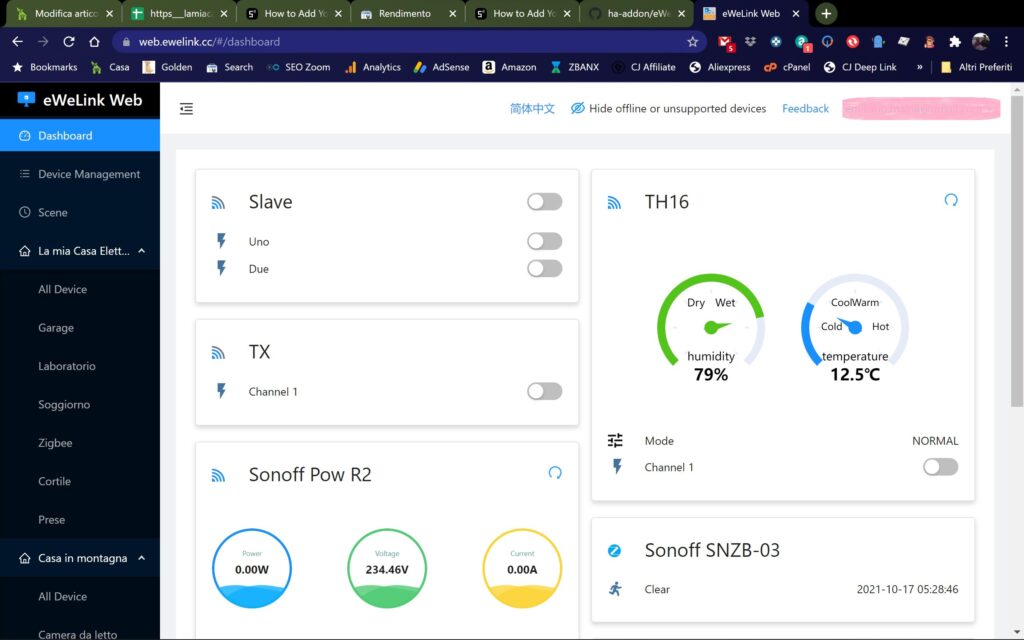Click the wifi signal icon beside TX
Image resolution: width=1024 pixels, height=640 pixels.
[x=218, y=353]
